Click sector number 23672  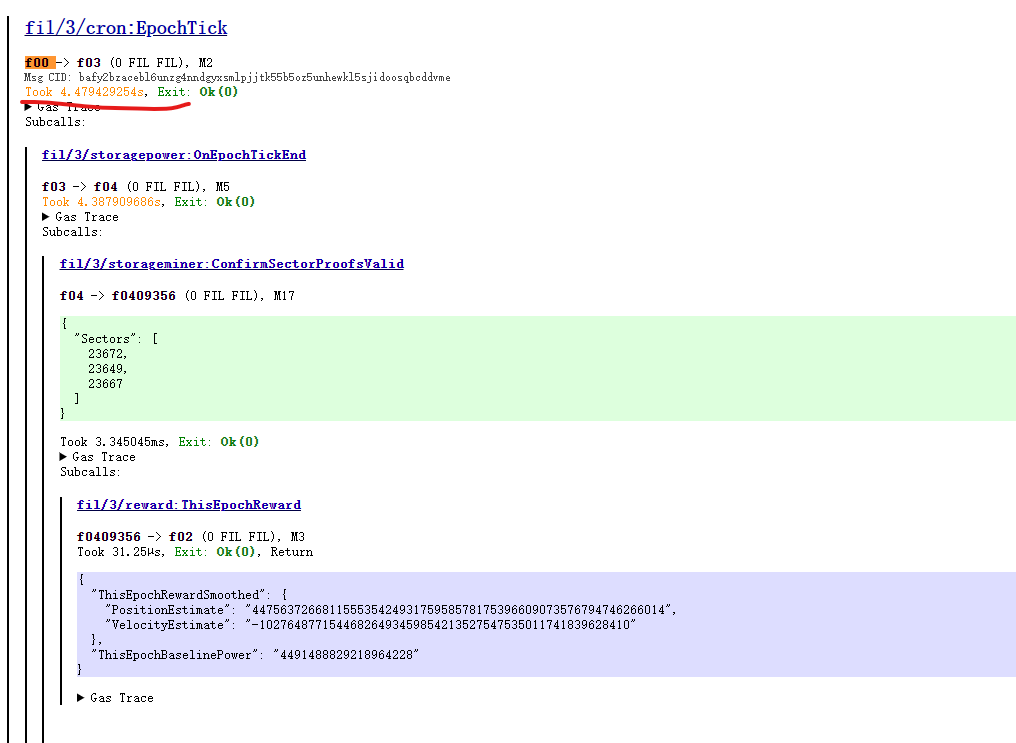108,354
